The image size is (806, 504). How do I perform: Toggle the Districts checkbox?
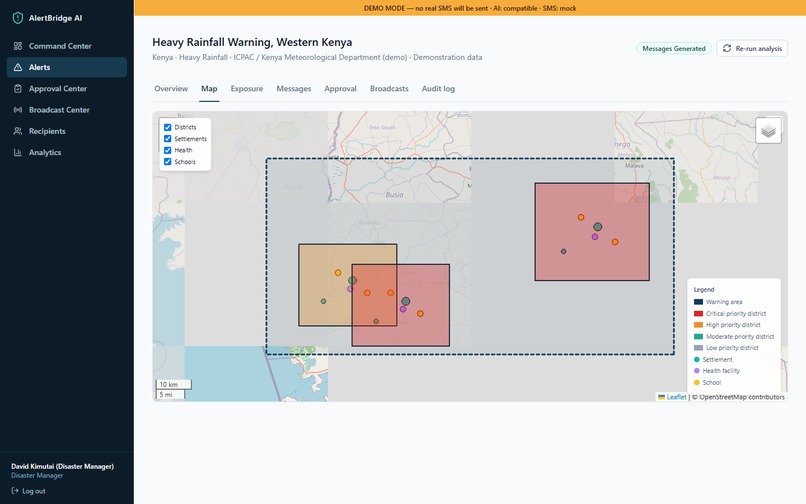point(168,127)
